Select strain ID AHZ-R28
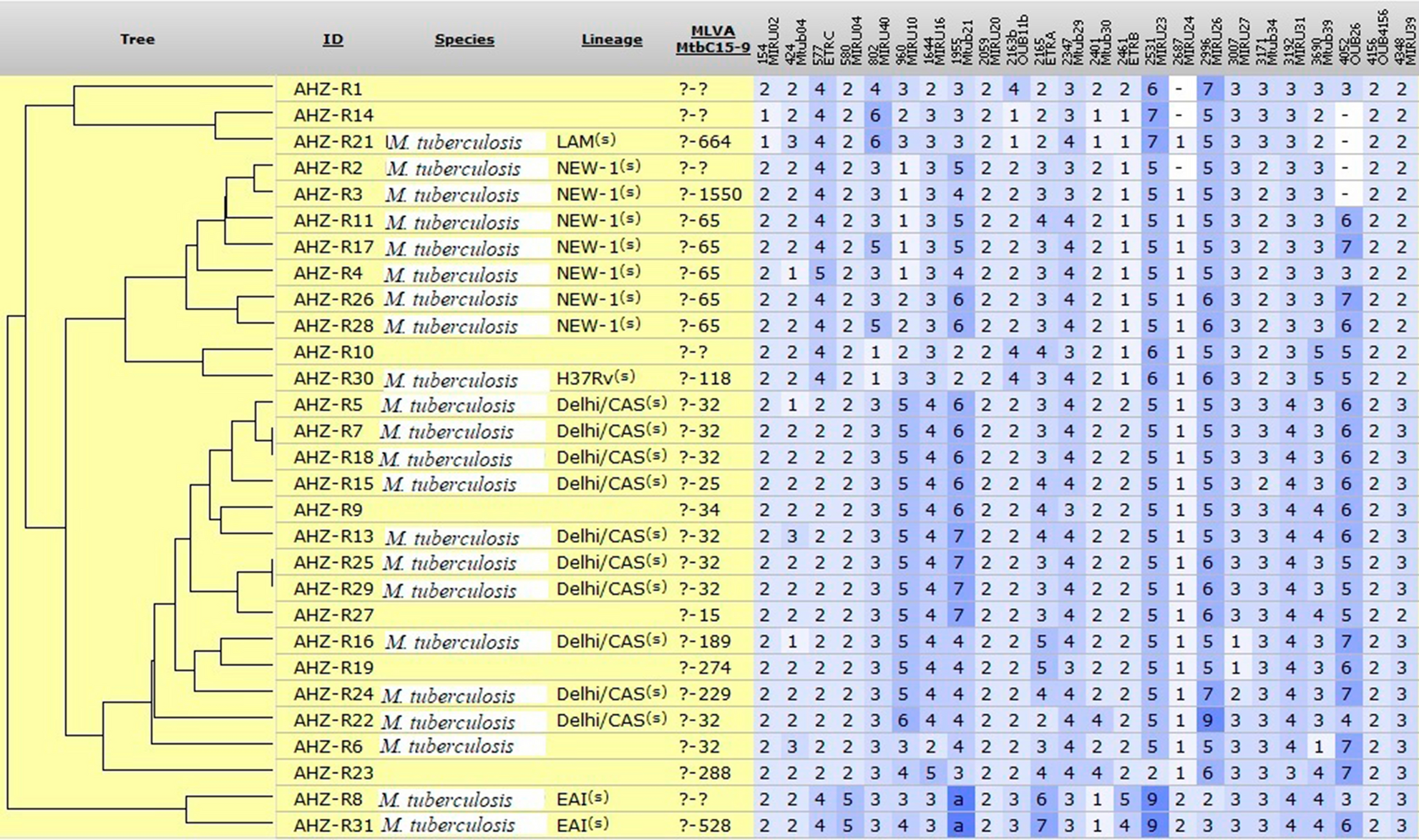The image size is (1419, 840). click(x=333, y=326)
